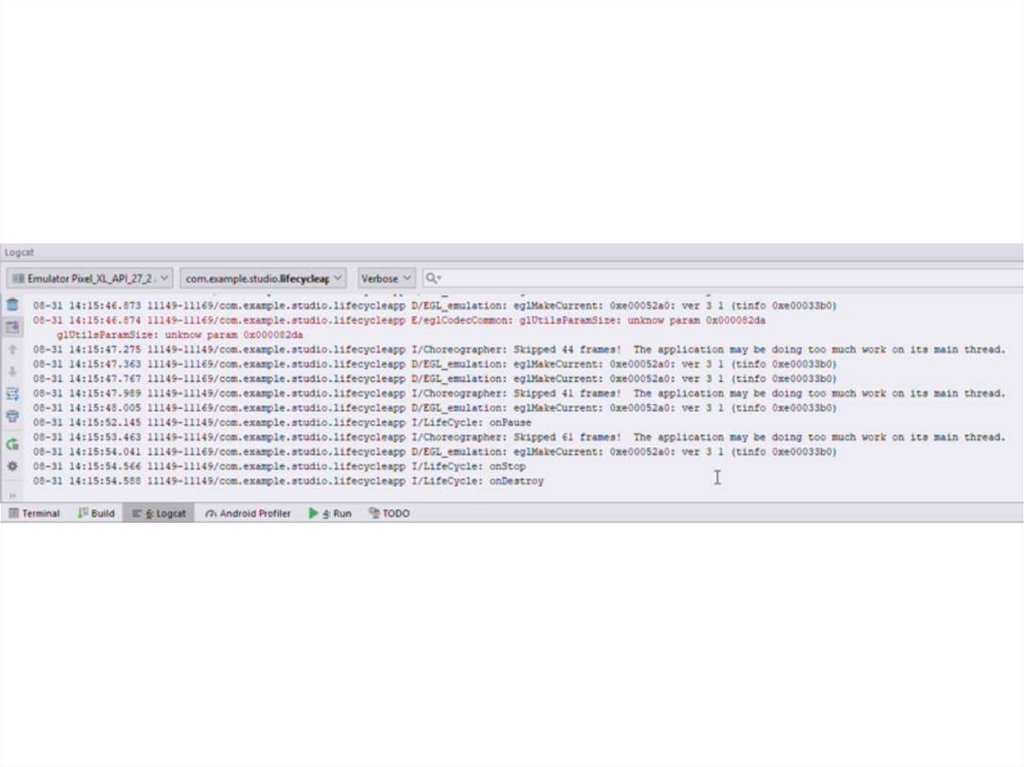The width and height of the screenshot is (1024, 767).
Task: Click the up arrow stack trace icon
Action: tap(12, 350)
